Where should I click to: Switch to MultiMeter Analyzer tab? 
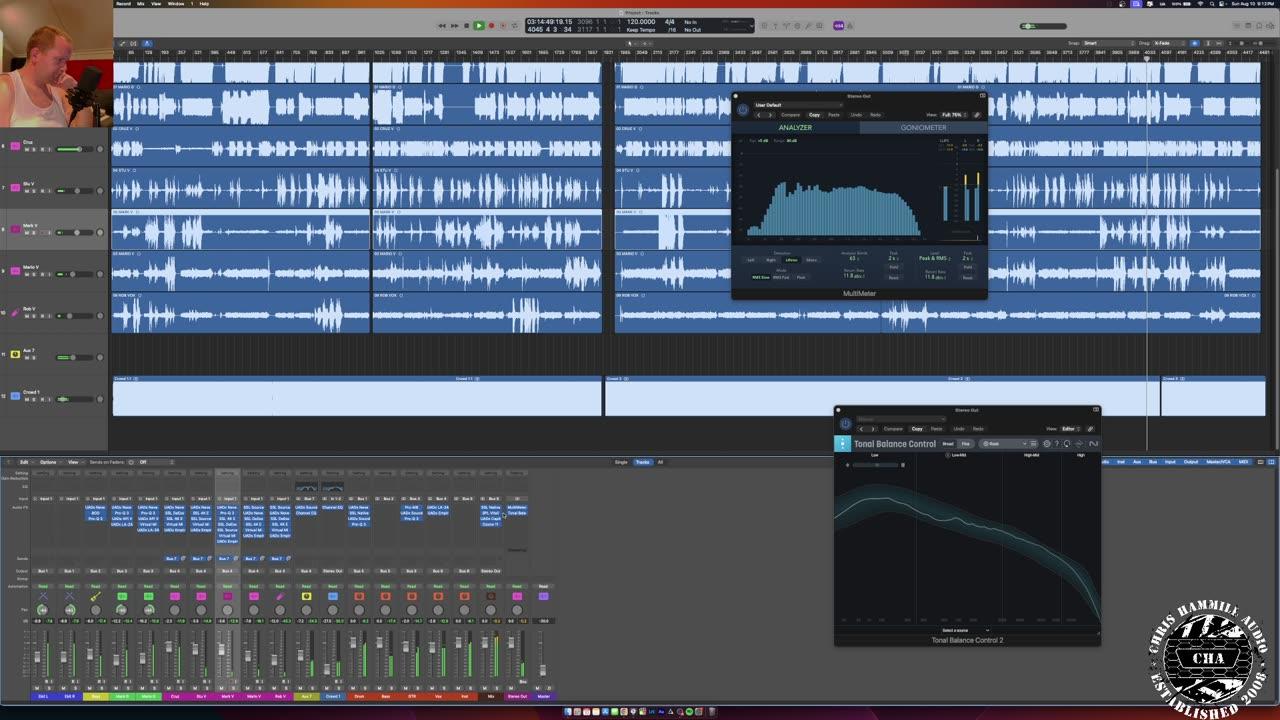click(x=796, y=127)
